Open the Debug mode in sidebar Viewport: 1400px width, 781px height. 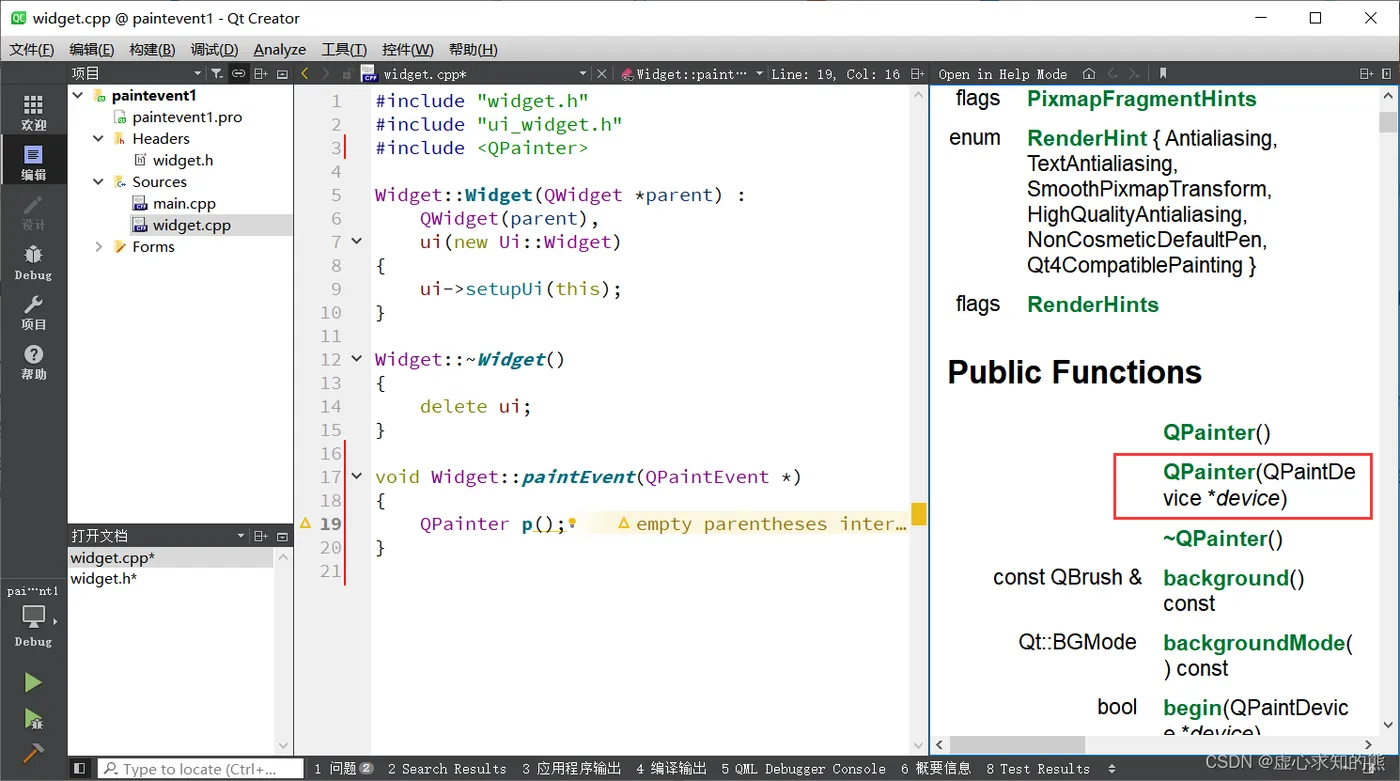pos(33,262)
